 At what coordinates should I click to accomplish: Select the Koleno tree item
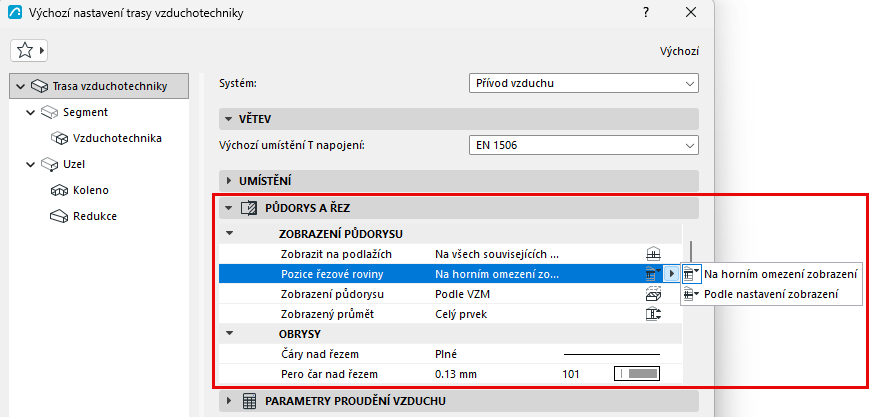[91, 190]
